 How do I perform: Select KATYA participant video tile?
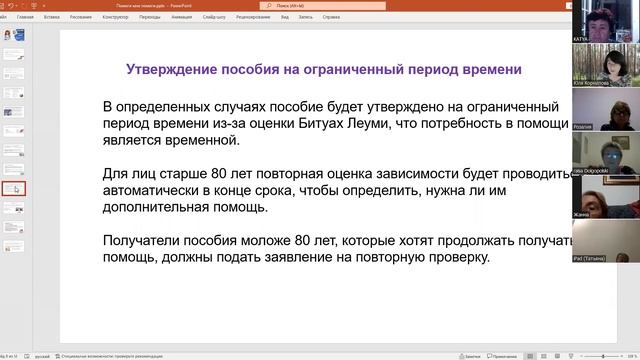click(x=606, y=21)
